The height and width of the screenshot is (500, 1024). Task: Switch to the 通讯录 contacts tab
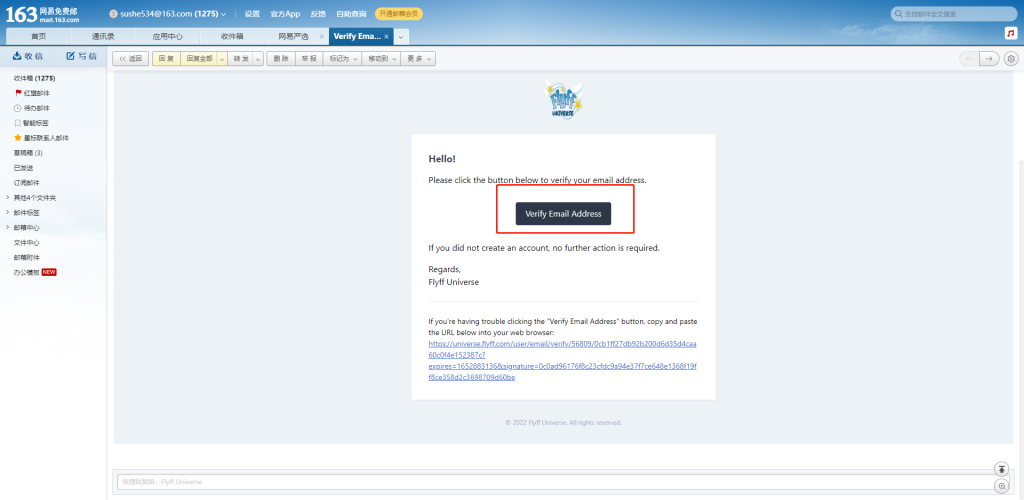pos(103,36)
